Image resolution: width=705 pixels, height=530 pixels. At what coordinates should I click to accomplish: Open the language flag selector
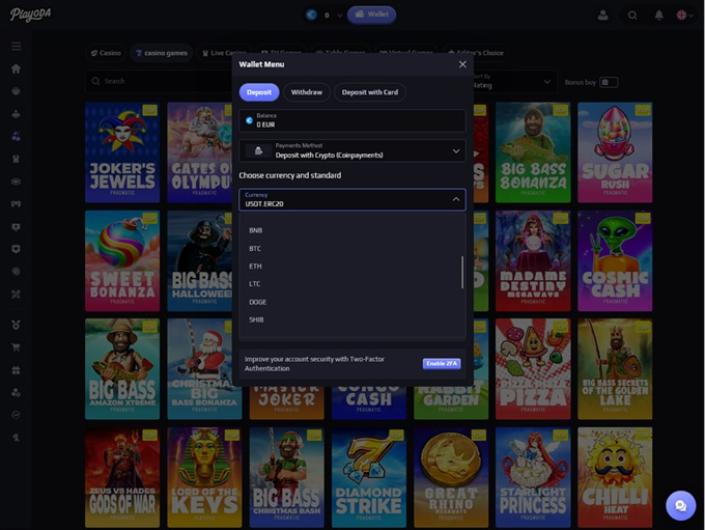[x=683, y=15]
